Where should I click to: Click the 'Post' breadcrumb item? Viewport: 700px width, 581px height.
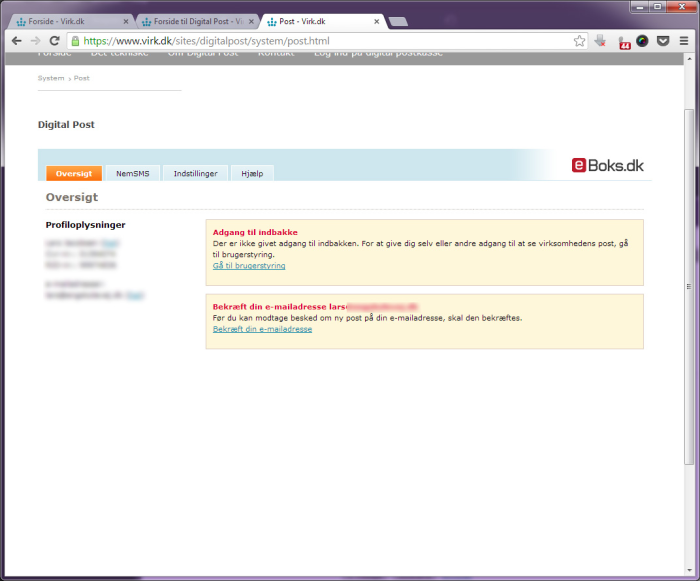pyautogui.click(x=82, y=78)
